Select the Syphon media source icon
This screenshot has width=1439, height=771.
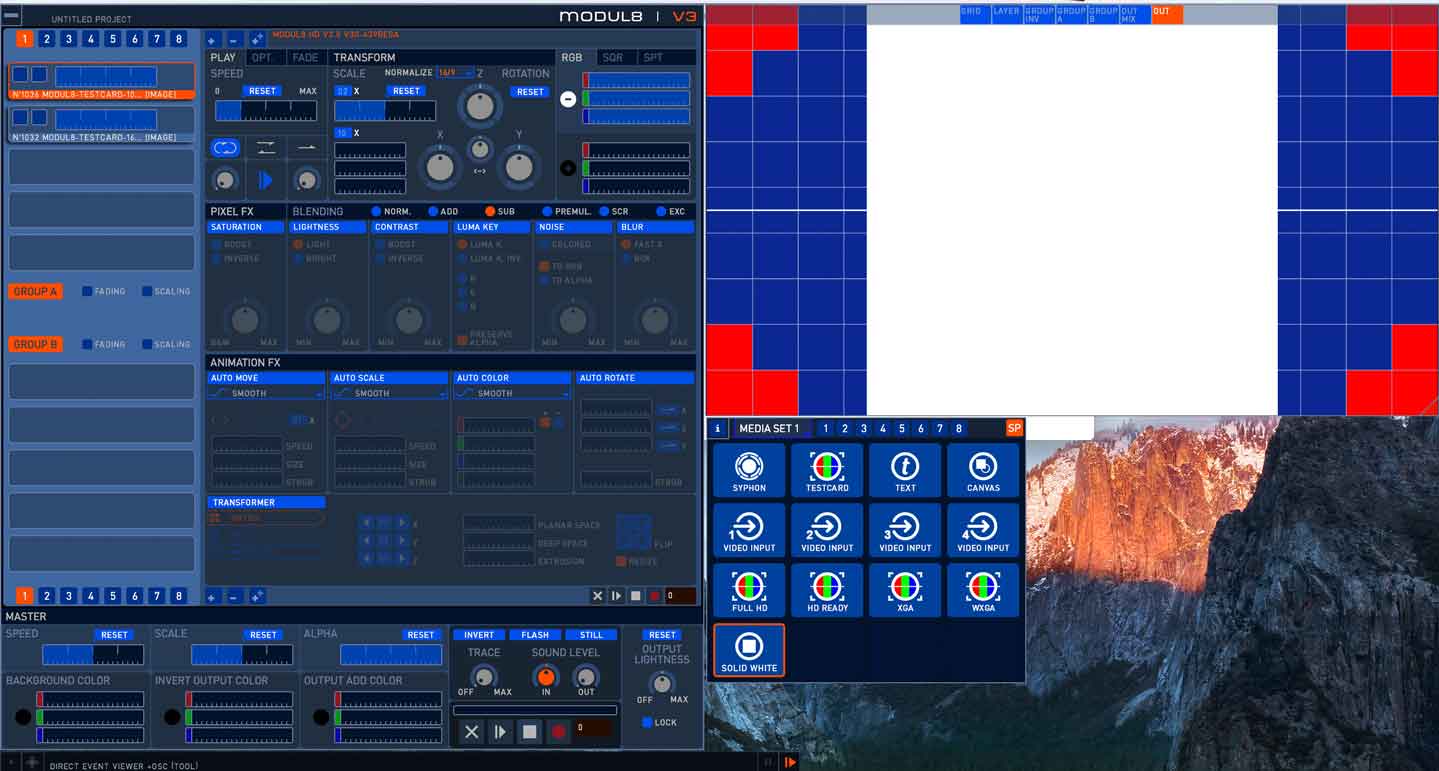(x=749, y=470)
